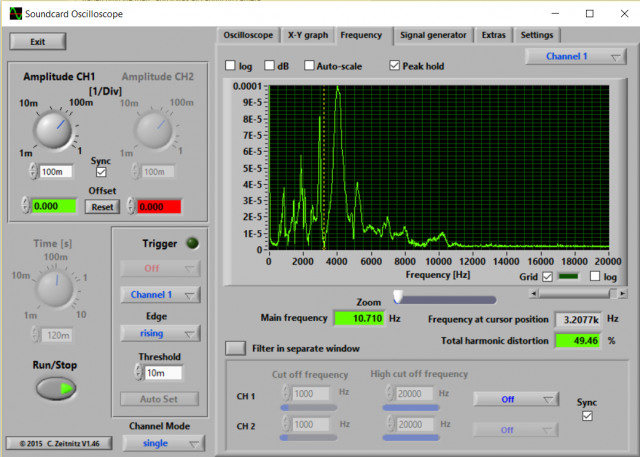
Task: Open the Channel 1 dropdown above graph
Action: point(575,57)
